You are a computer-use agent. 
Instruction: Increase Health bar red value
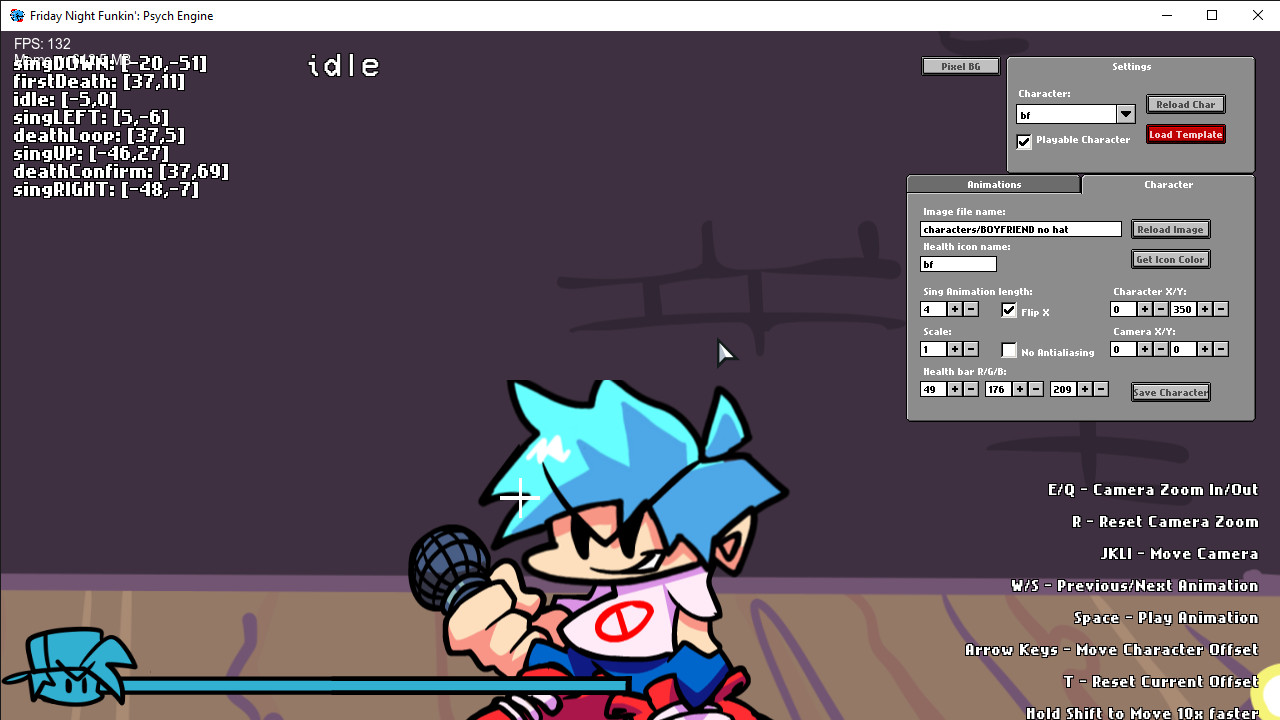(955, 389)
